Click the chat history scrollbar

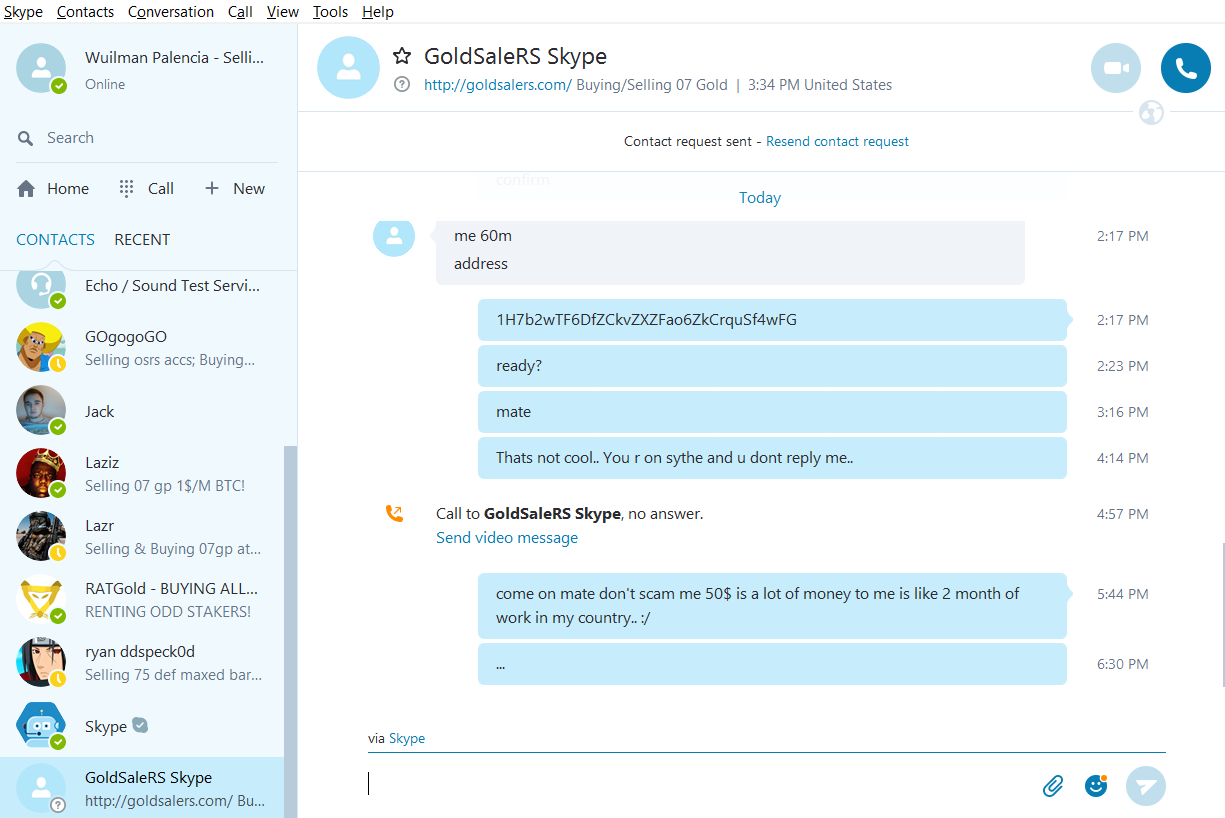1221,614
